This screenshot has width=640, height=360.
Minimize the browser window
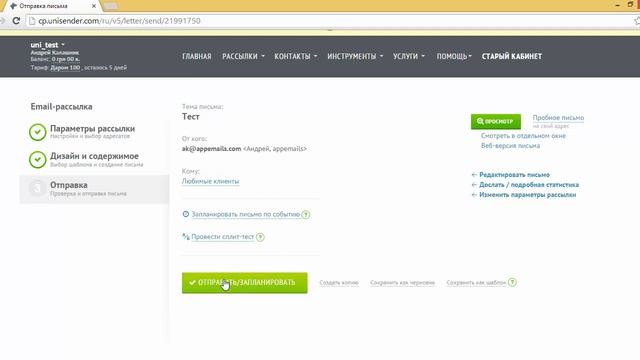click(618, 5)
